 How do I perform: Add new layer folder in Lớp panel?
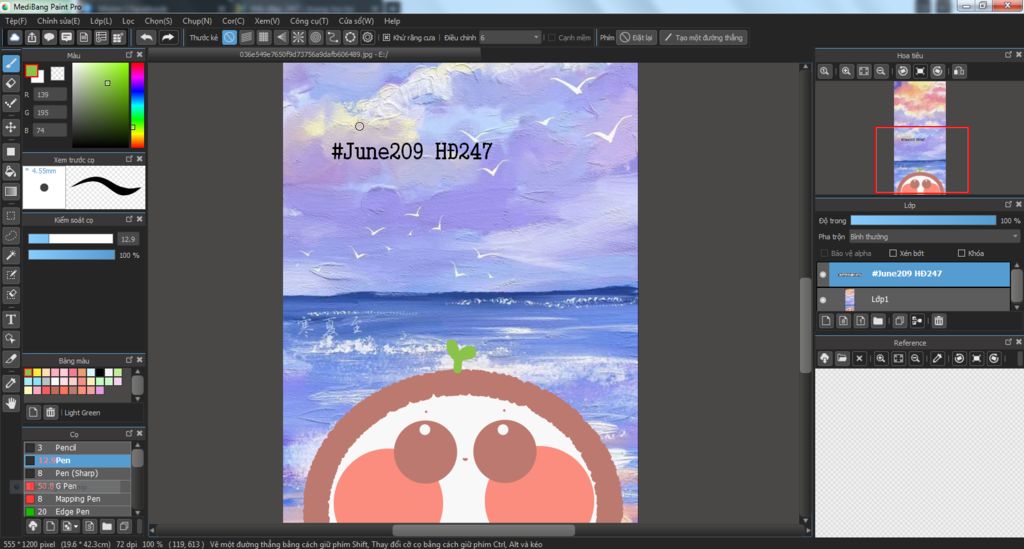[878, 321]
